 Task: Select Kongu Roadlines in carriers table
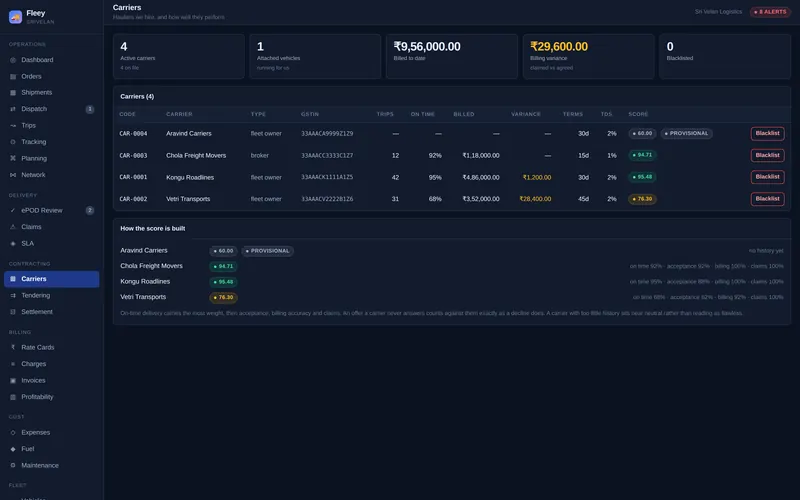tap(190, 178)
